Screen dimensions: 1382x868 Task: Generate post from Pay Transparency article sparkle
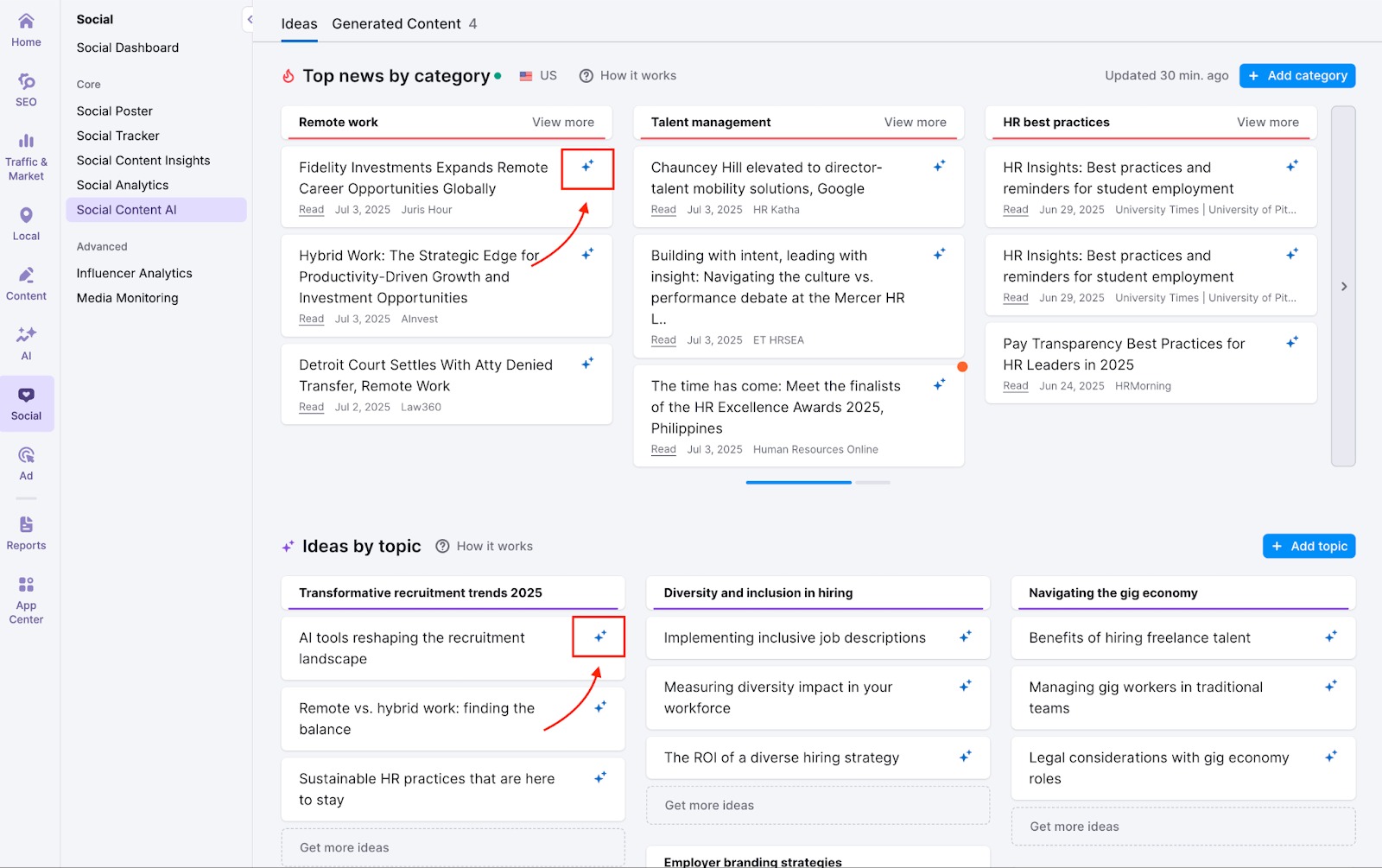[x=1291, y=343]
